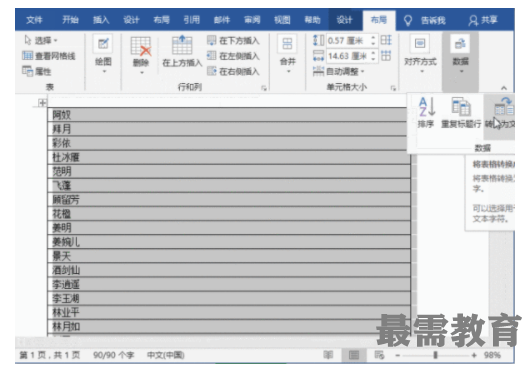Collapse the ribbon with the chevron

click(504, 88)
